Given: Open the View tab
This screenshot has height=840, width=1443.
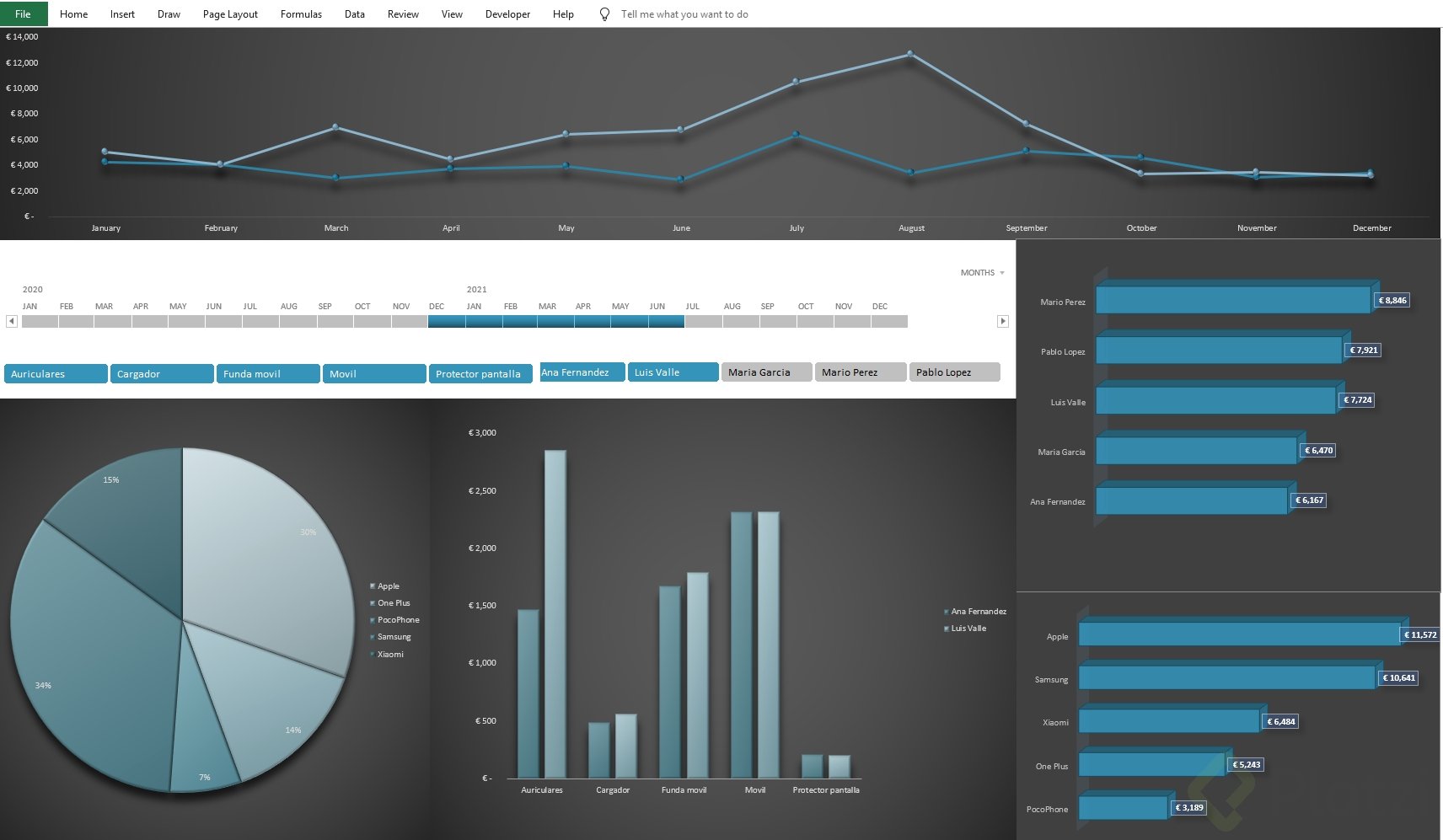Looking at the screenshot, I should click(x=452, y=14).
